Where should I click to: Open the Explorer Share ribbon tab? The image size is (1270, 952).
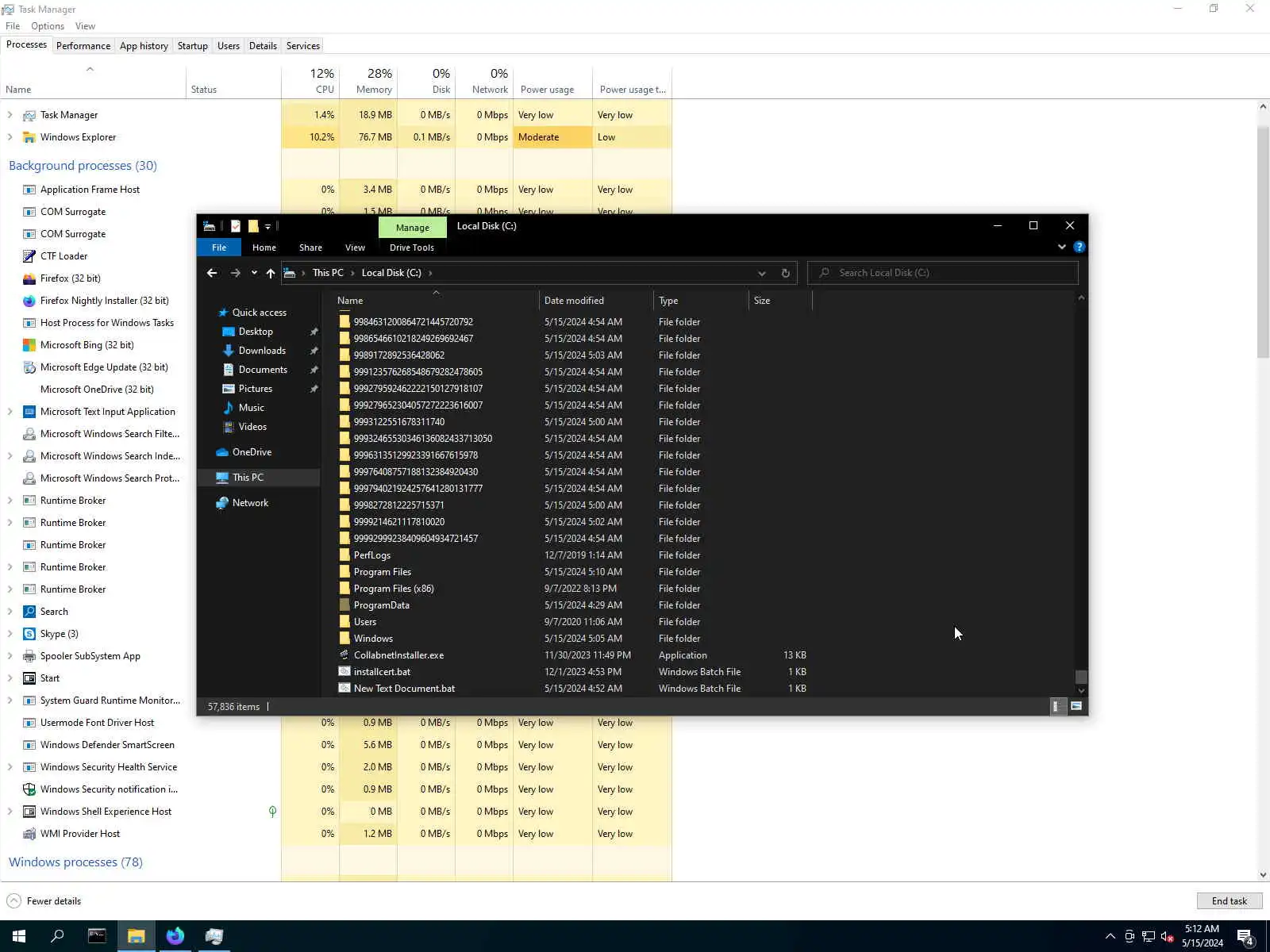[x=310, y=248]
